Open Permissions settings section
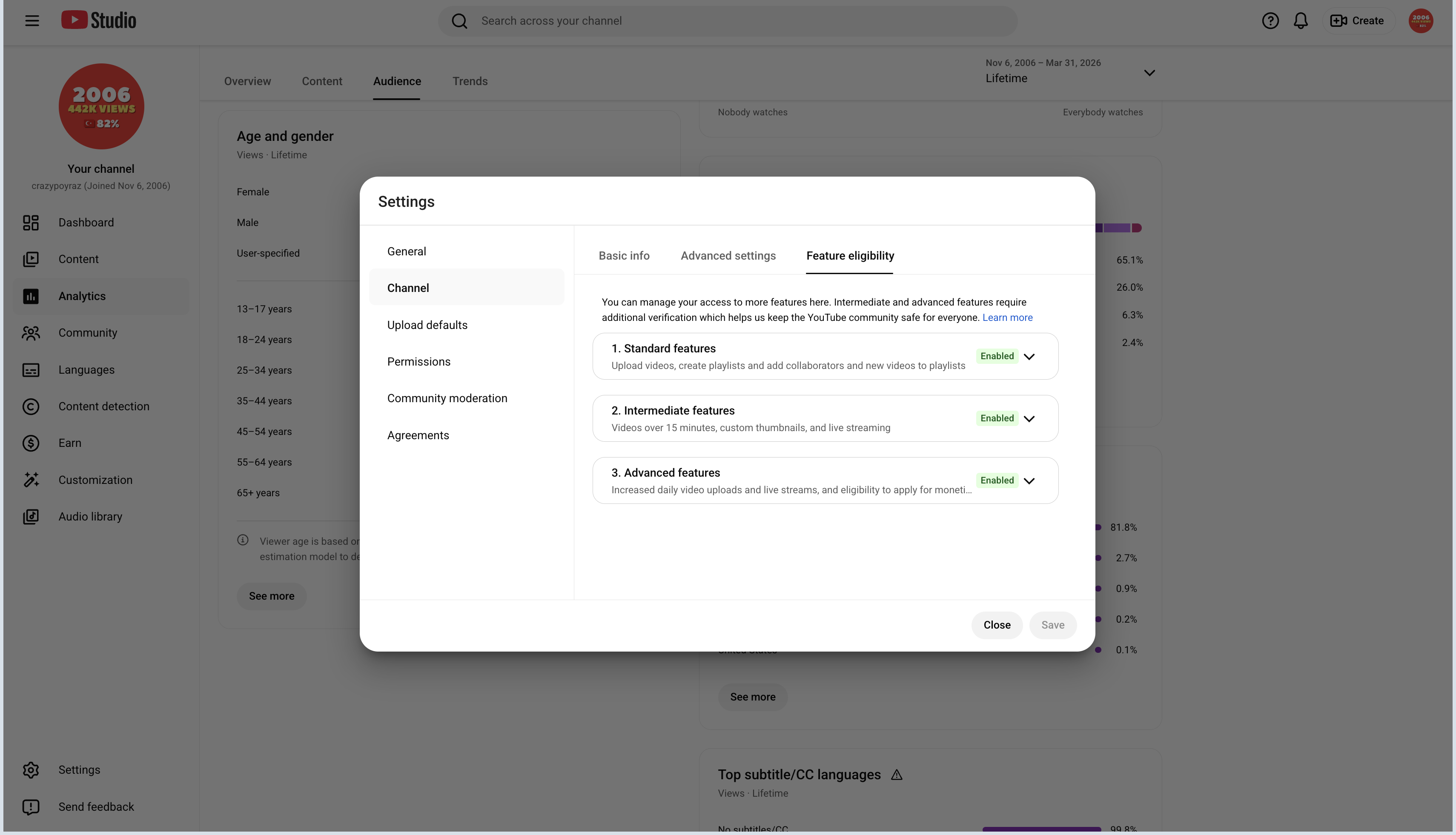The image size is (1456, 835). [467, 362]
